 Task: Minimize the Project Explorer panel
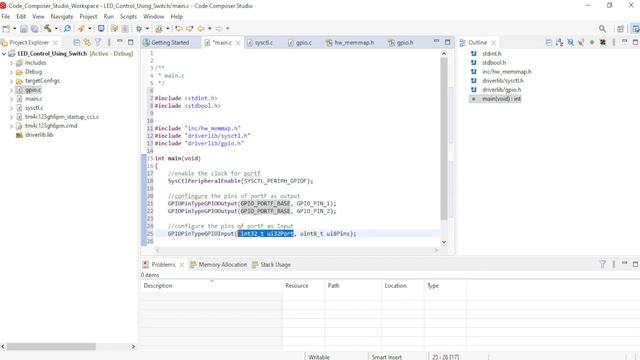pyautogui.click(x=120, y=42)
